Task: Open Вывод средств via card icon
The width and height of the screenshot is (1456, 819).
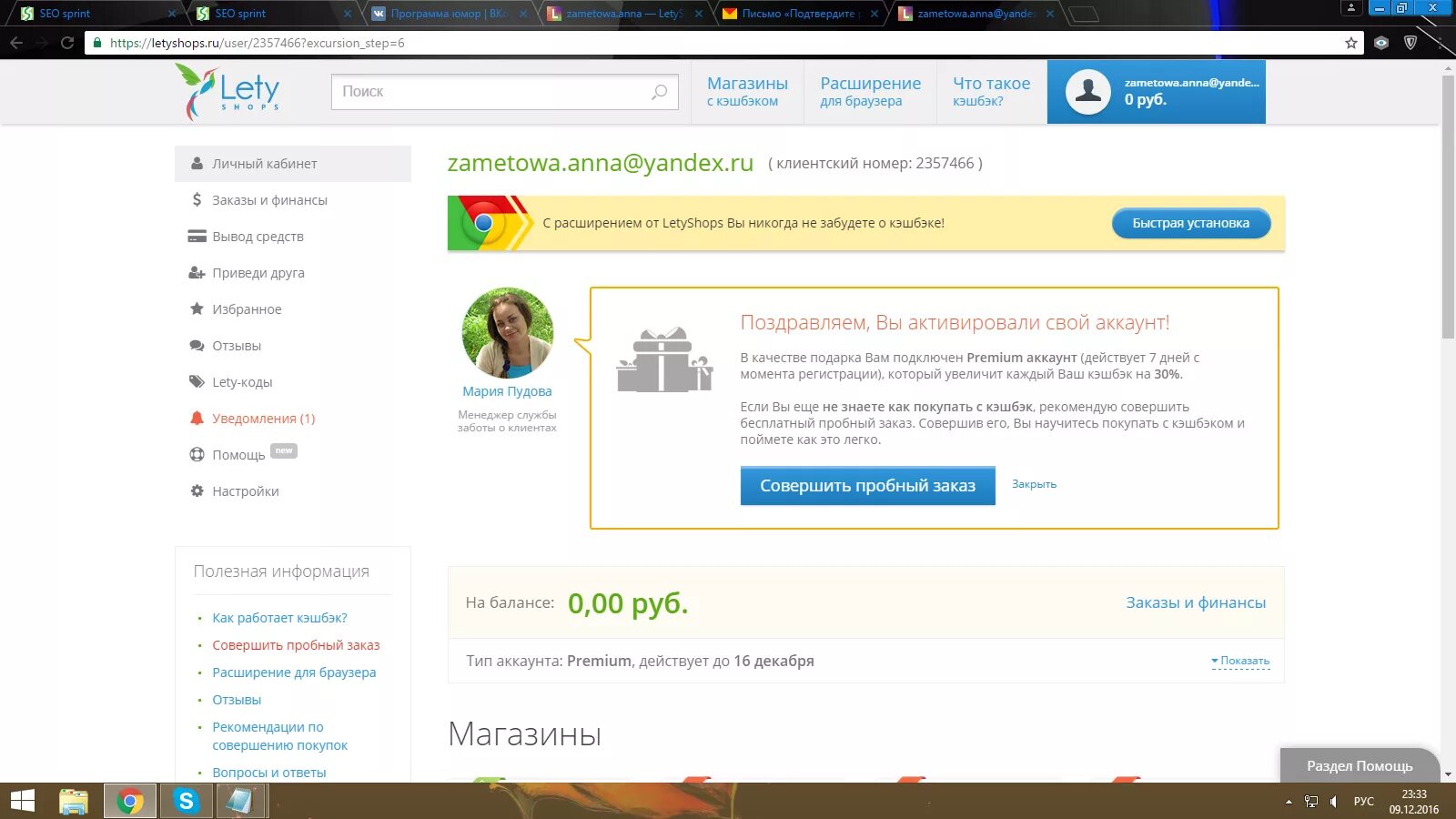Action: 197,236
